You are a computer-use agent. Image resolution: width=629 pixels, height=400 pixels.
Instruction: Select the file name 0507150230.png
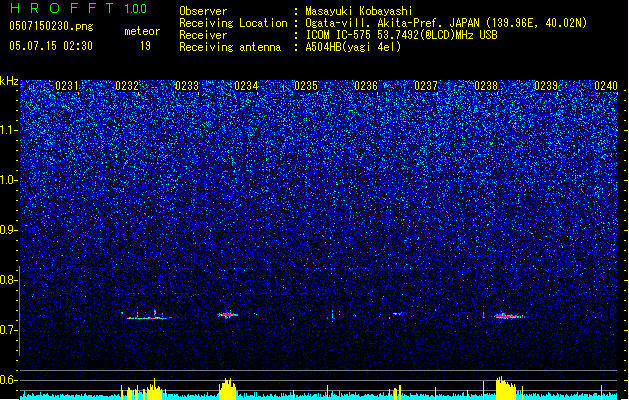tap(51, 26)
